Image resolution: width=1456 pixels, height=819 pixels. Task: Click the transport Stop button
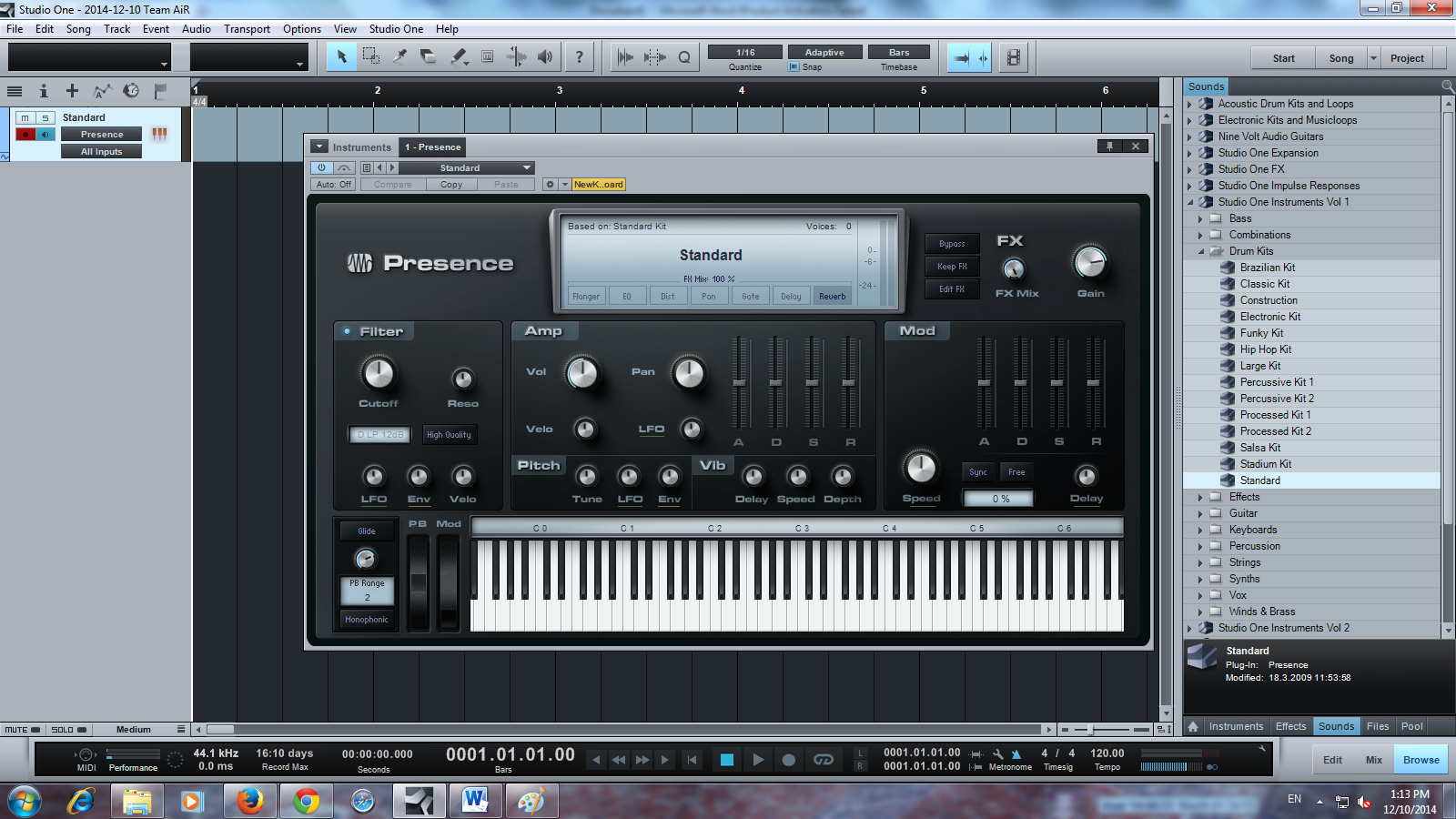tap(726, 760)
